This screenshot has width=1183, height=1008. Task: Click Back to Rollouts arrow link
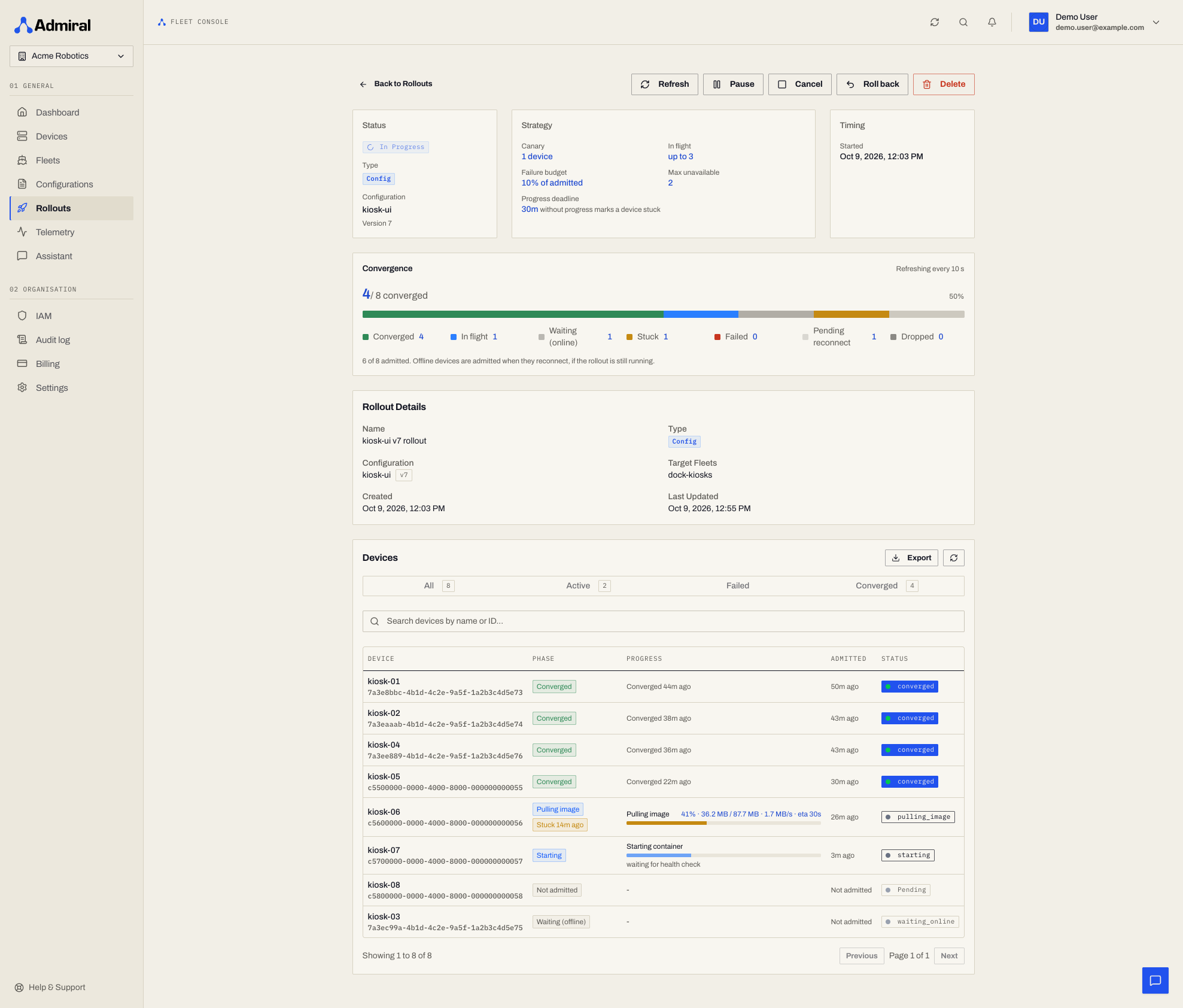pos(396,84)
